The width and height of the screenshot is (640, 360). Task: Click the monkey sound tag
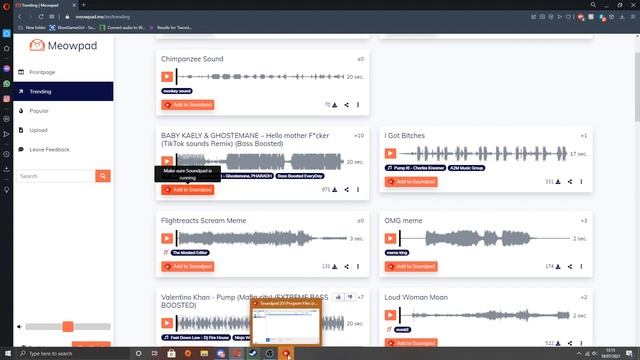[177, 91]
